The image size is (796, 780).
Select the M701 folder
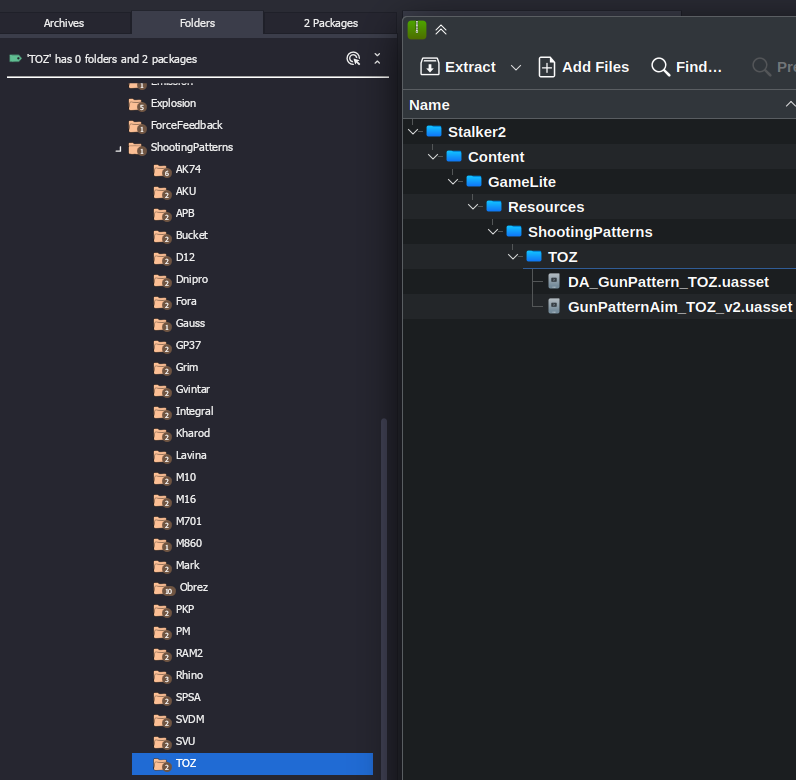point(188,521)
